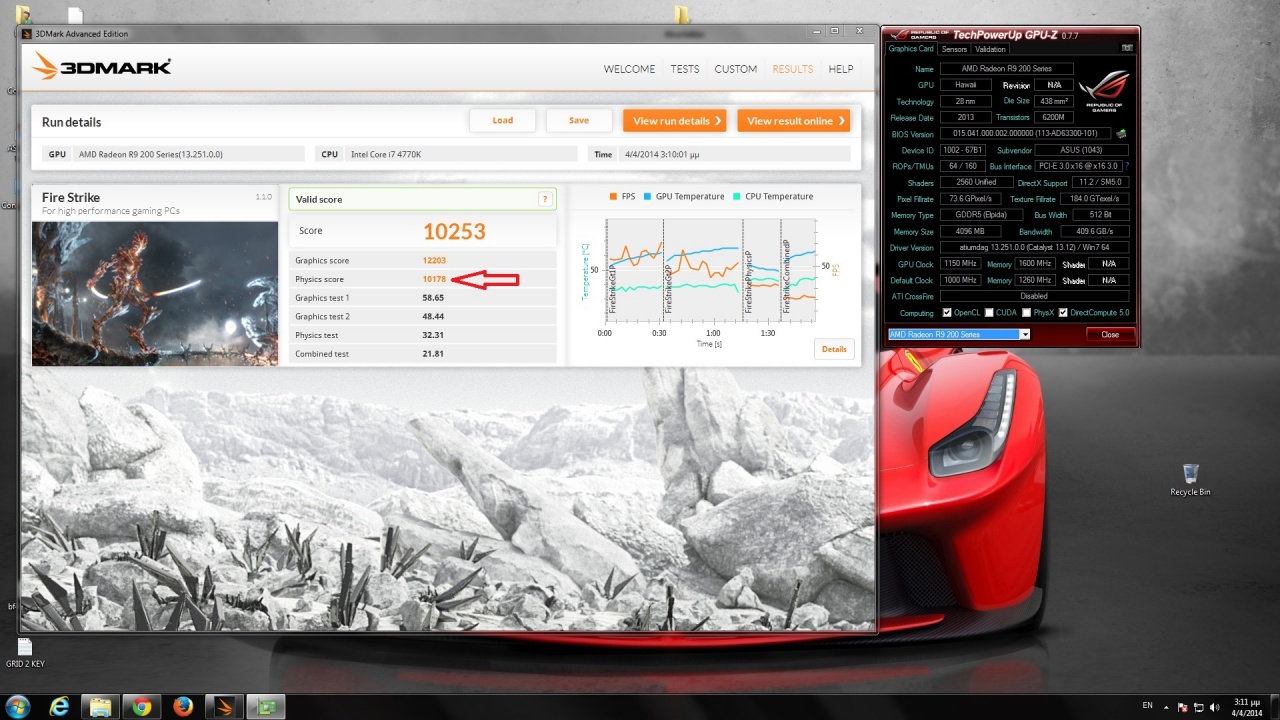
Task: Click the Bus Interface question mark in GPU-Z
Action: point(1127,166)
